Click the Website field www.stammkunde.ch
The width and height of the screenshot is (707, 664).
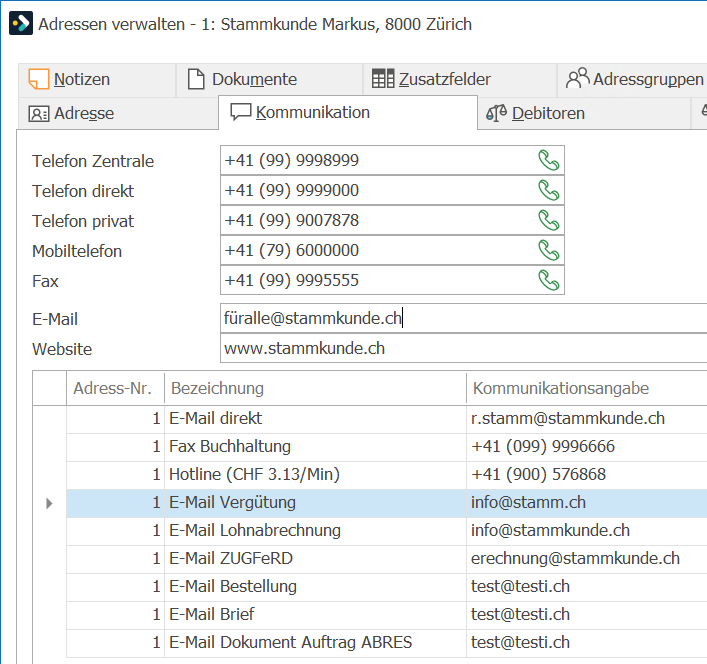click(464, 348)
